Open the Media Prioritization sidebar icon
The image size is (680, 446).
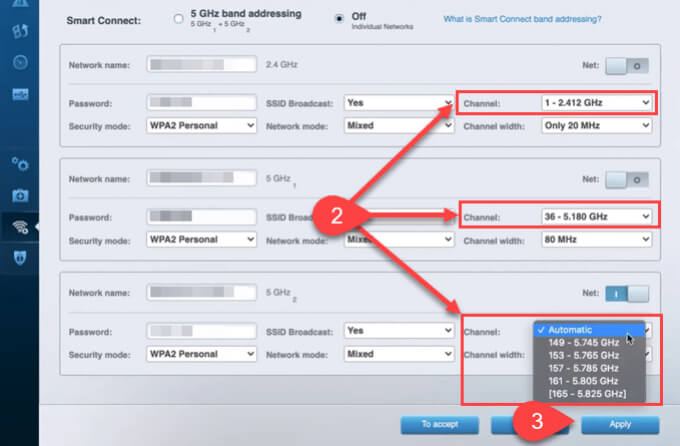(20, 30)
